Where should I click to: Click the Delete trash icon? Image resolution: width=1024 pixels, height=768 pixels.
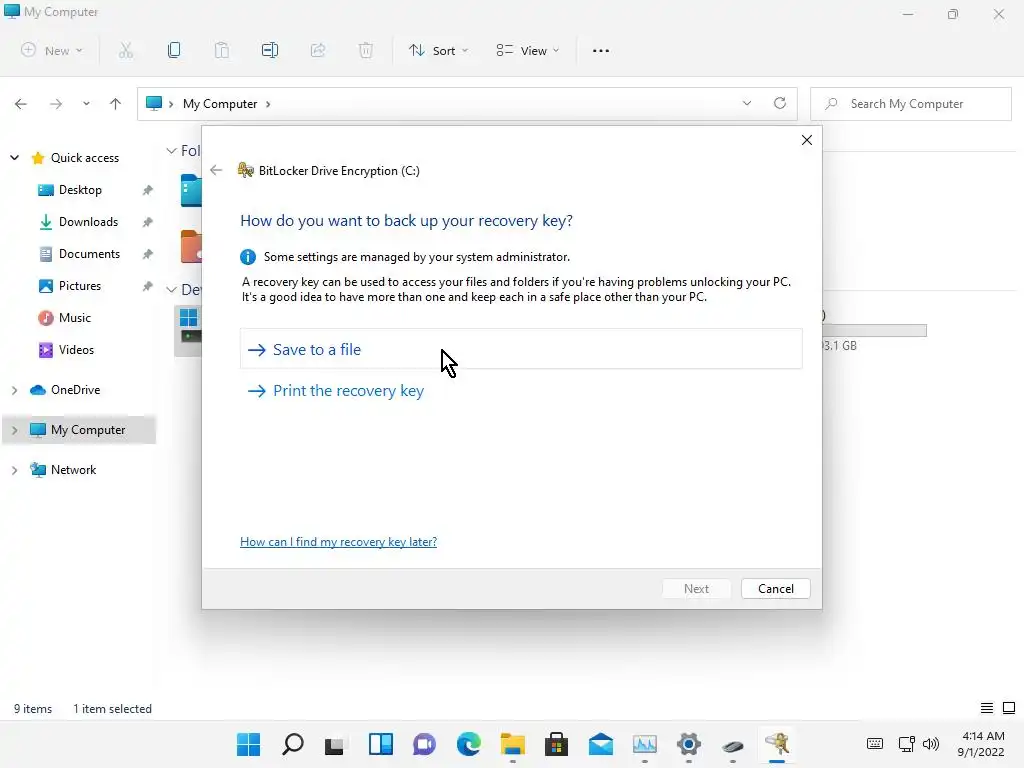point(366,50)
